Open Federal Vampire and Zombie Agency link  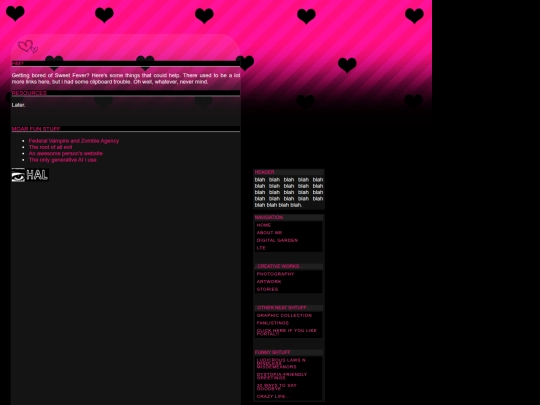(x=74, y=141)
